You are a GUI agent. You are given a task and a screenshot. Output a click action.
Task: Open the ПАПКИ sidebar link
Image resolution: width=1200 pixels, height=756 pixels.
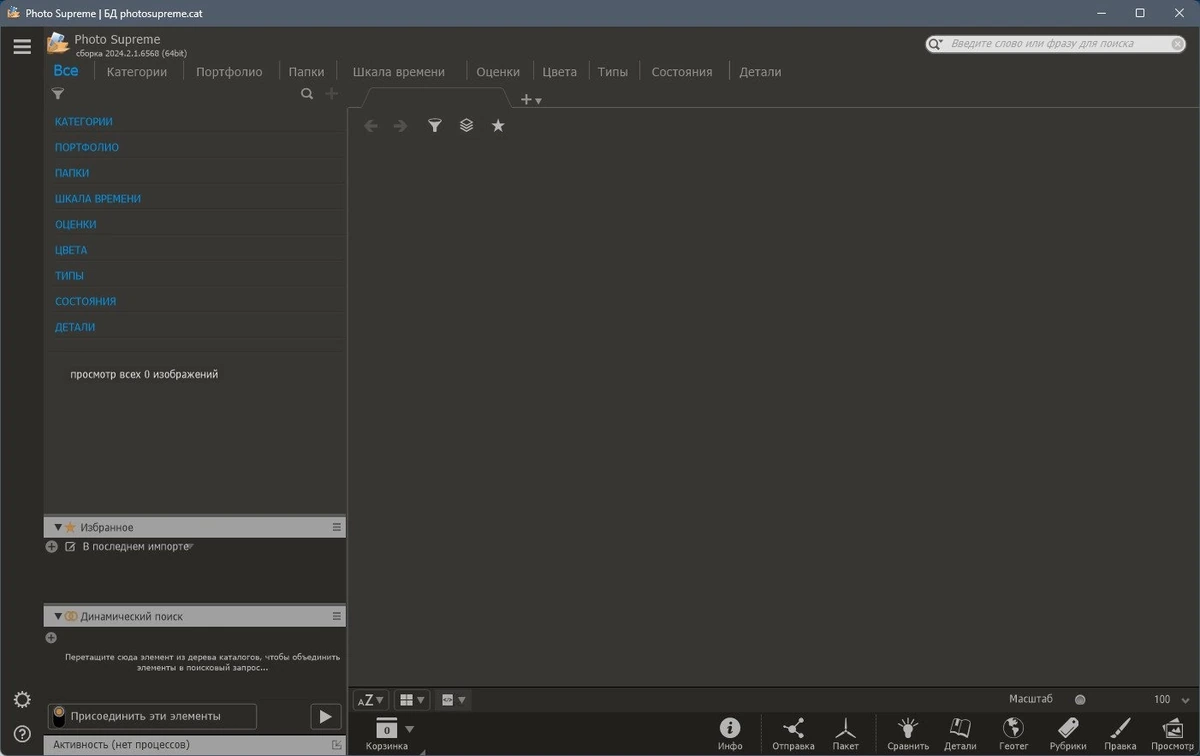pyautogui.click(x=72, y=173)
